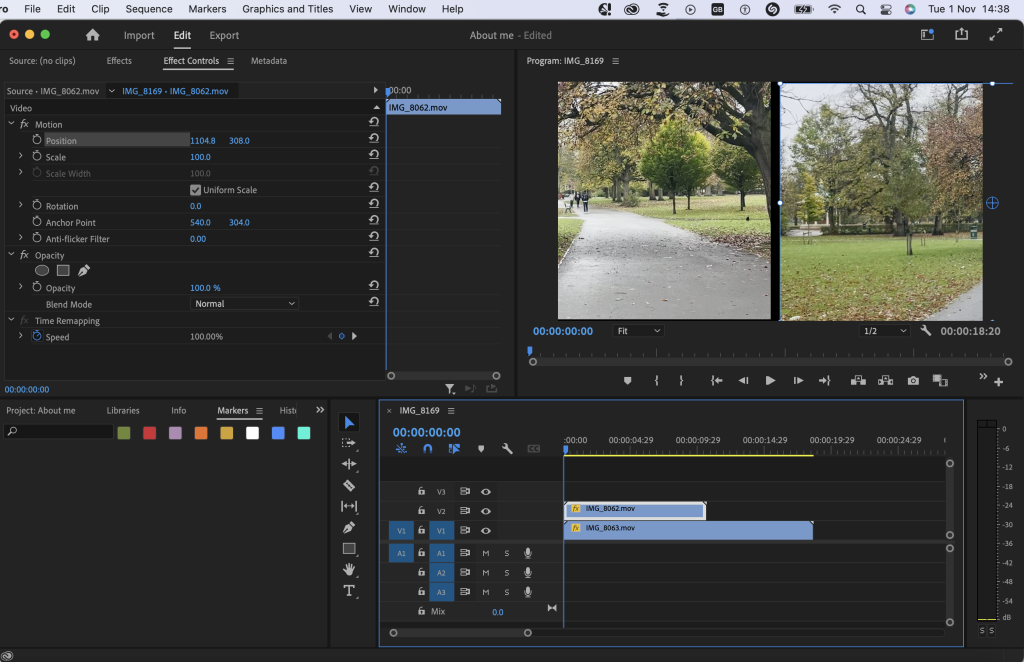This screenshot has height=662, width=1024.
Task: Select the Razor tool
Action: [x=349, y=485]
